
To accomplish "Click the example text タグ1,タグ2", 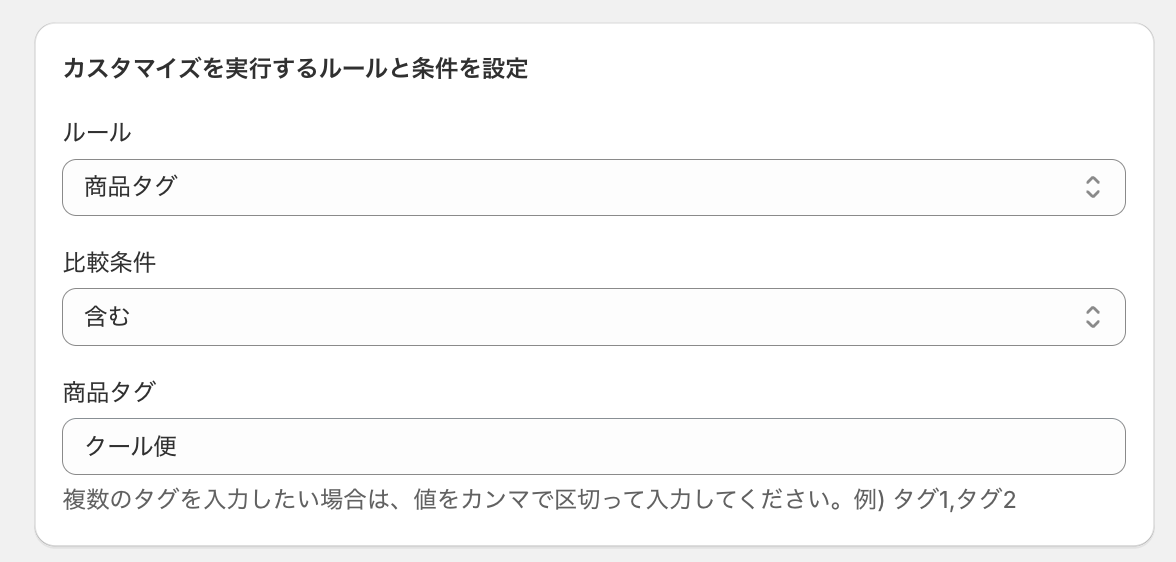I will 954,498.
